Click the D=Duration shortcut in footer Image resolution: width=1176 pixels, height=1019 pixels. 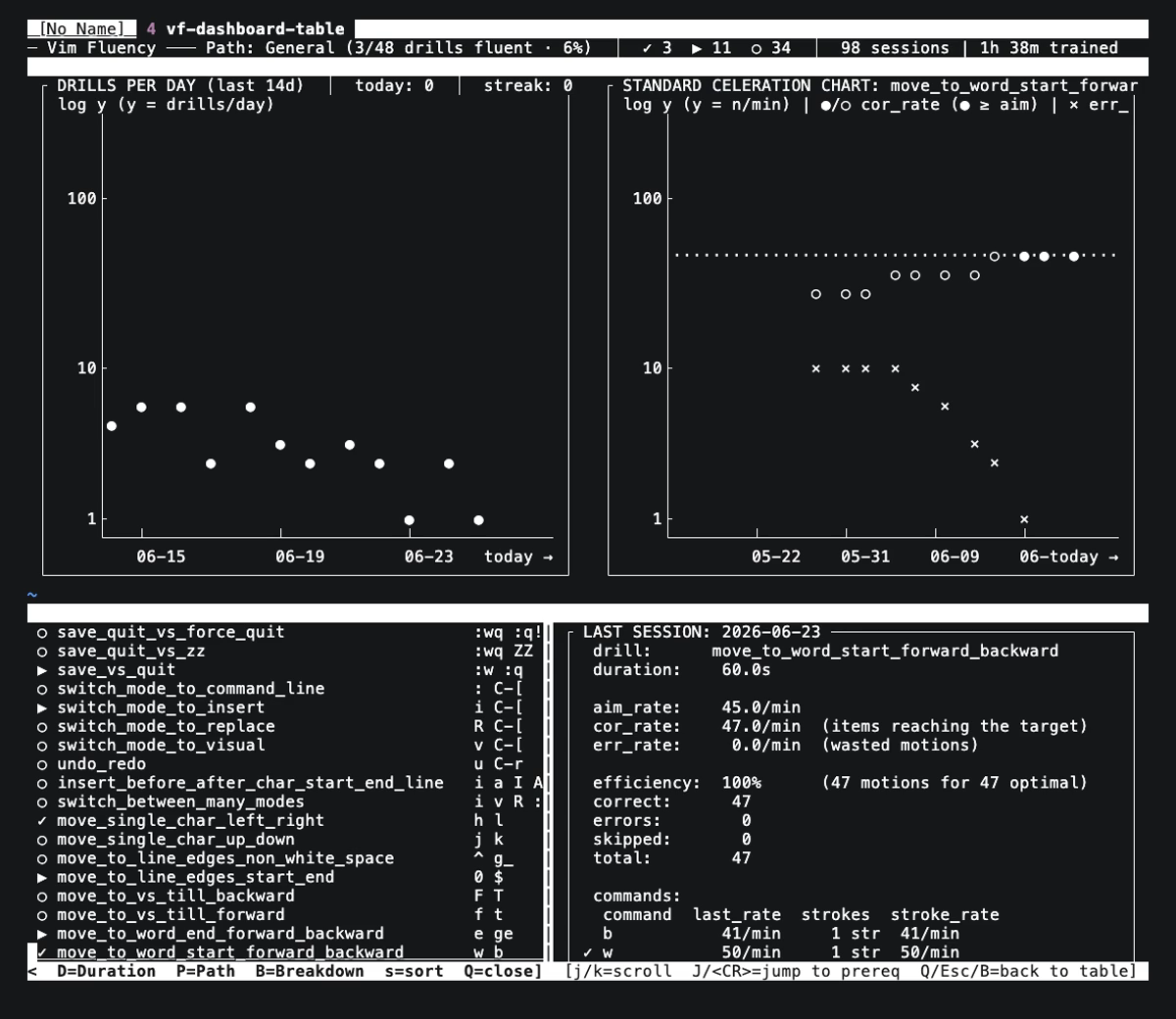click(x=107, y=971)
